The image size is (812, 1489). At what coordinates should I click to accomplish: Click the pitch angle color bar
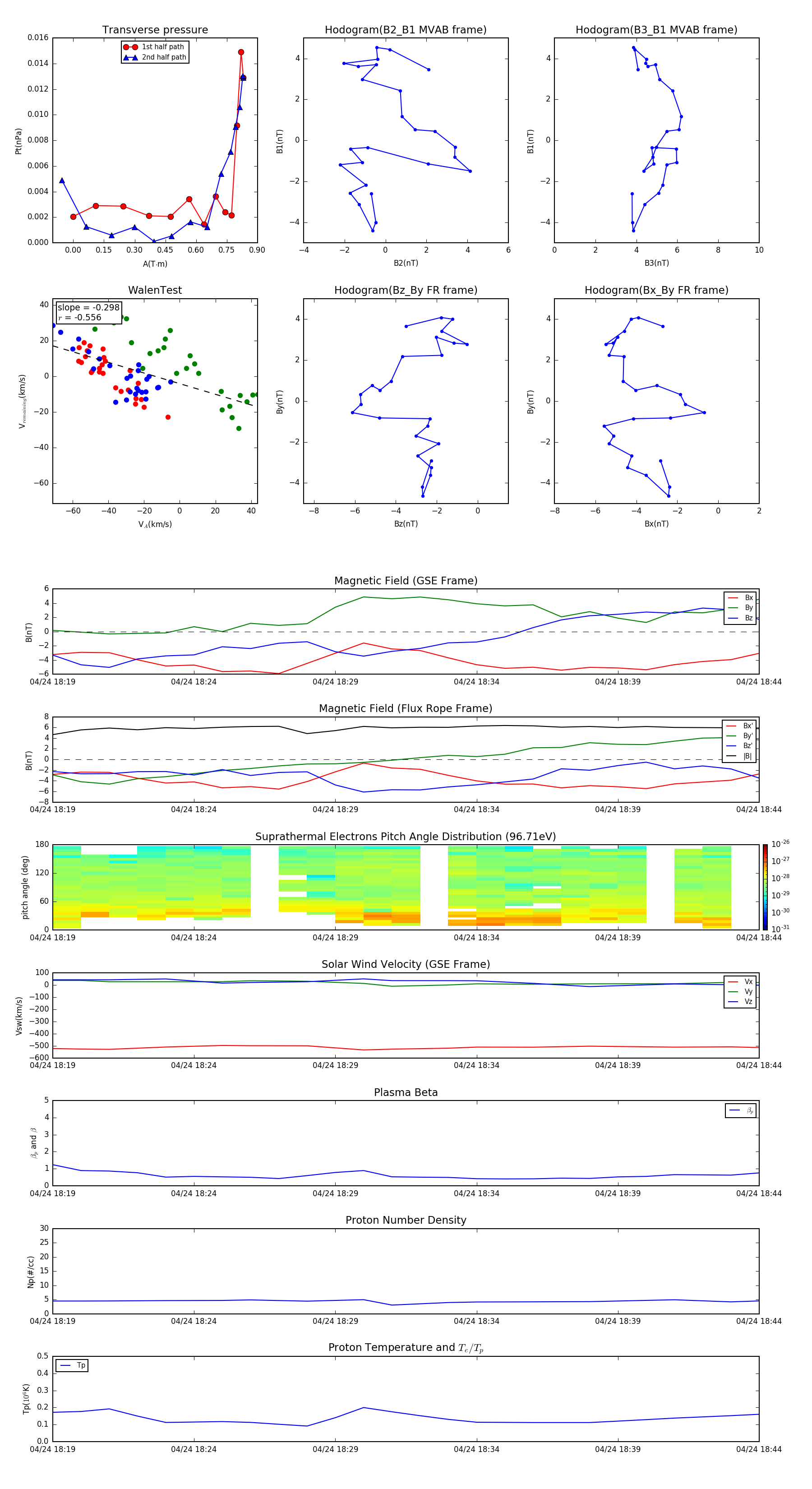[x=765, y=887]
